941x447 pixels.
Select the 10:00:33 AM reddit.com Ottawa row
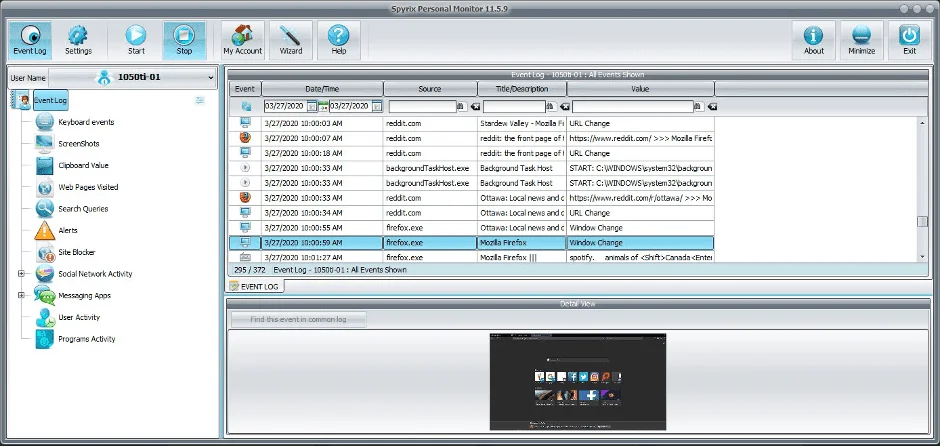coord(472,198)
